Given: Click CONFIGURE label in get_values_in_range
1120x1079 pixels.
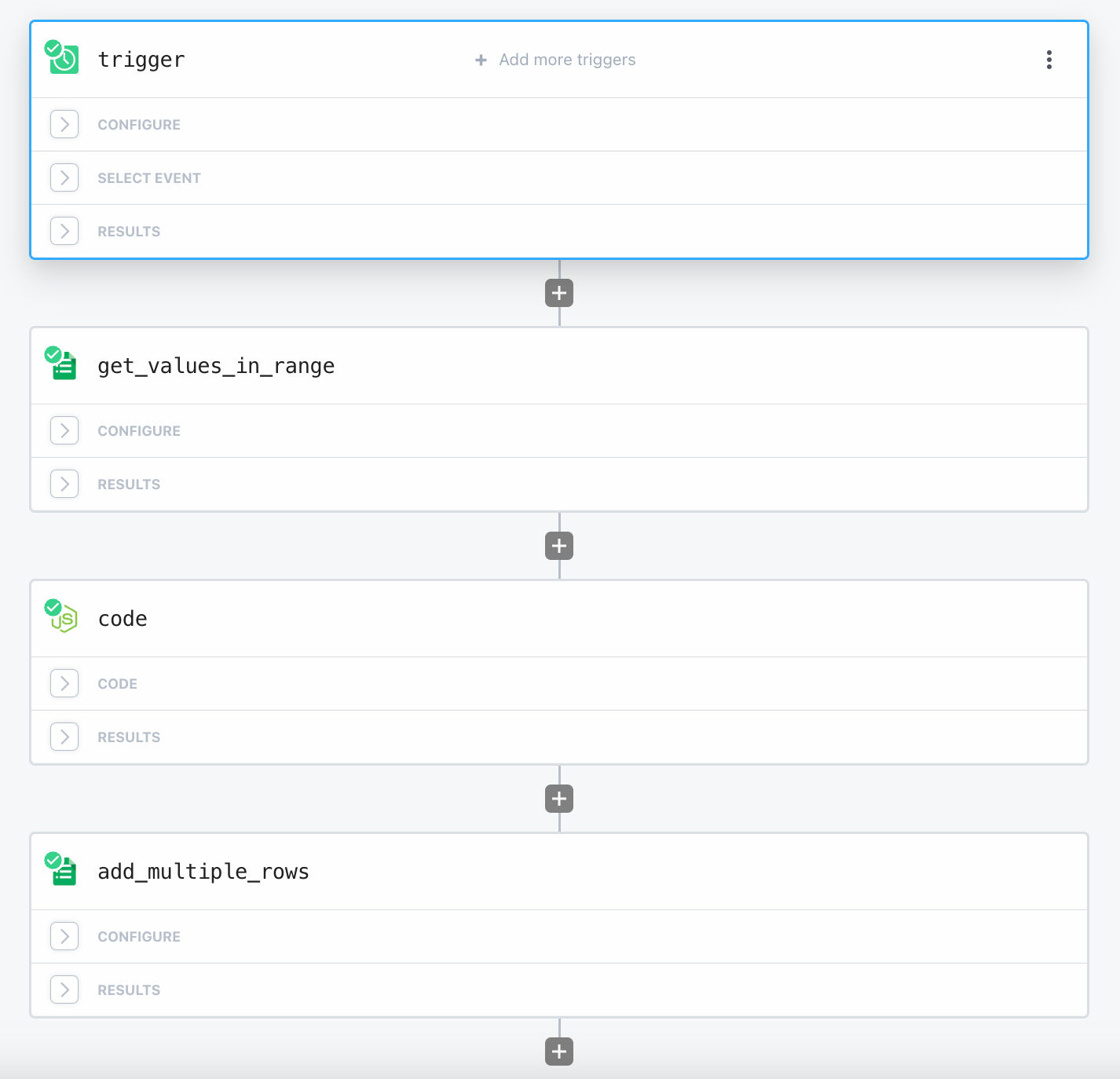Looking at the screenshot, I should pyautogui.click(x=139, y=431).
